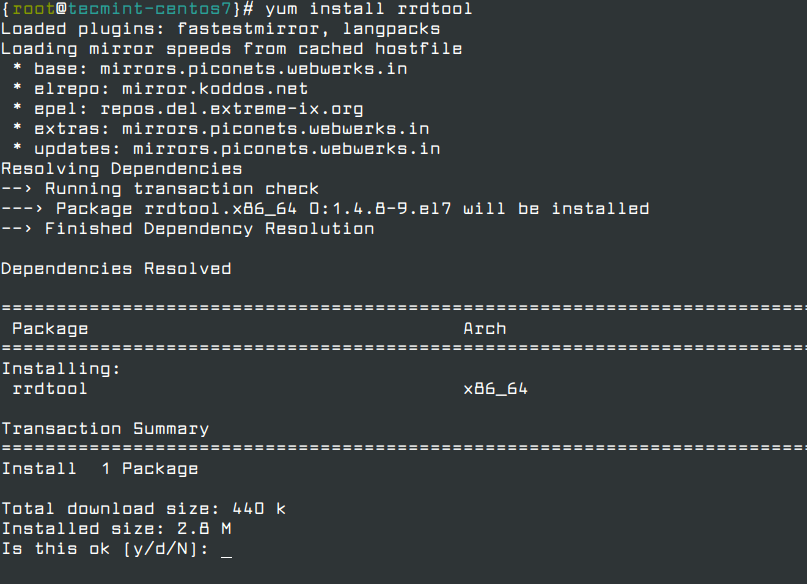This screenshot has height=584, width=807.
Task: Click the 'Running transaction check' line
Action: [181, 189]
